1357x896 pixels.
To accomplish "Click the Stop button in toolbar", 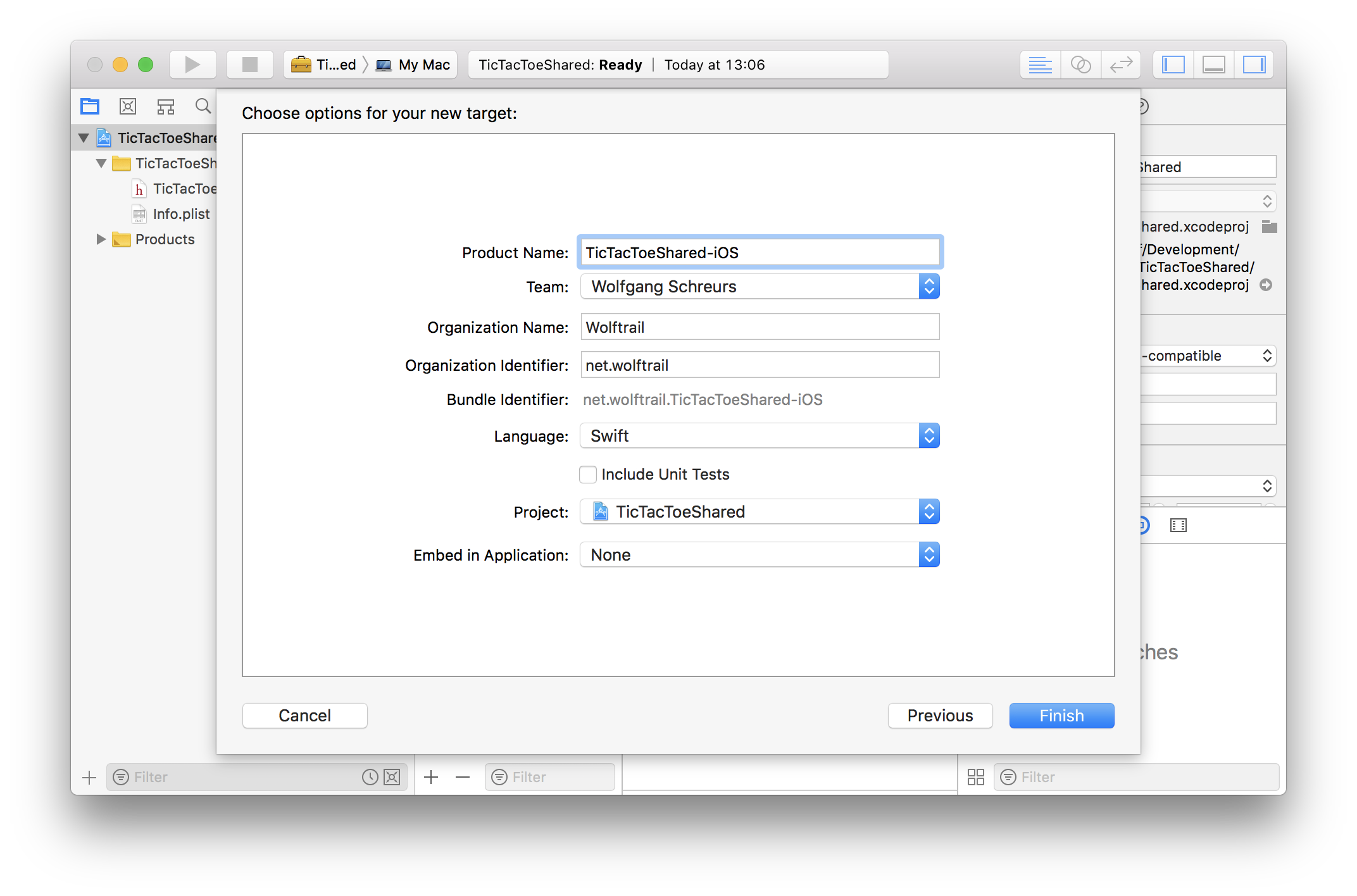I will [250, 65].
